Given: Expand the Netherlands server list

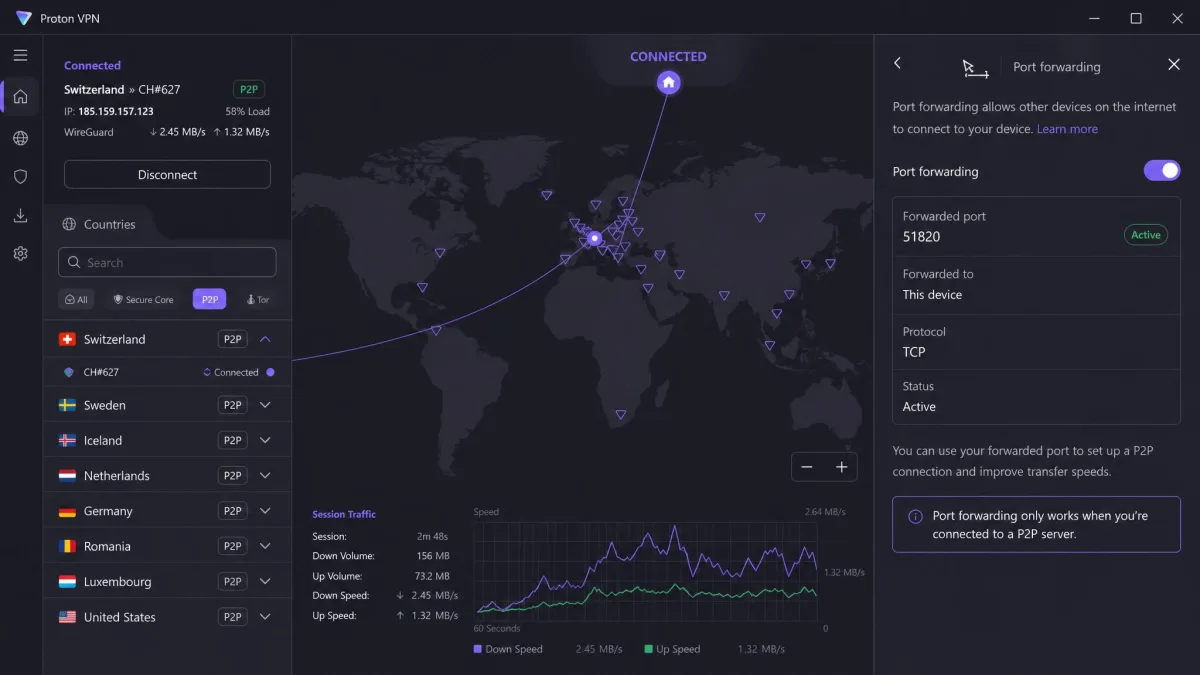Looking at the screenshot, I should tap(265, 475).
